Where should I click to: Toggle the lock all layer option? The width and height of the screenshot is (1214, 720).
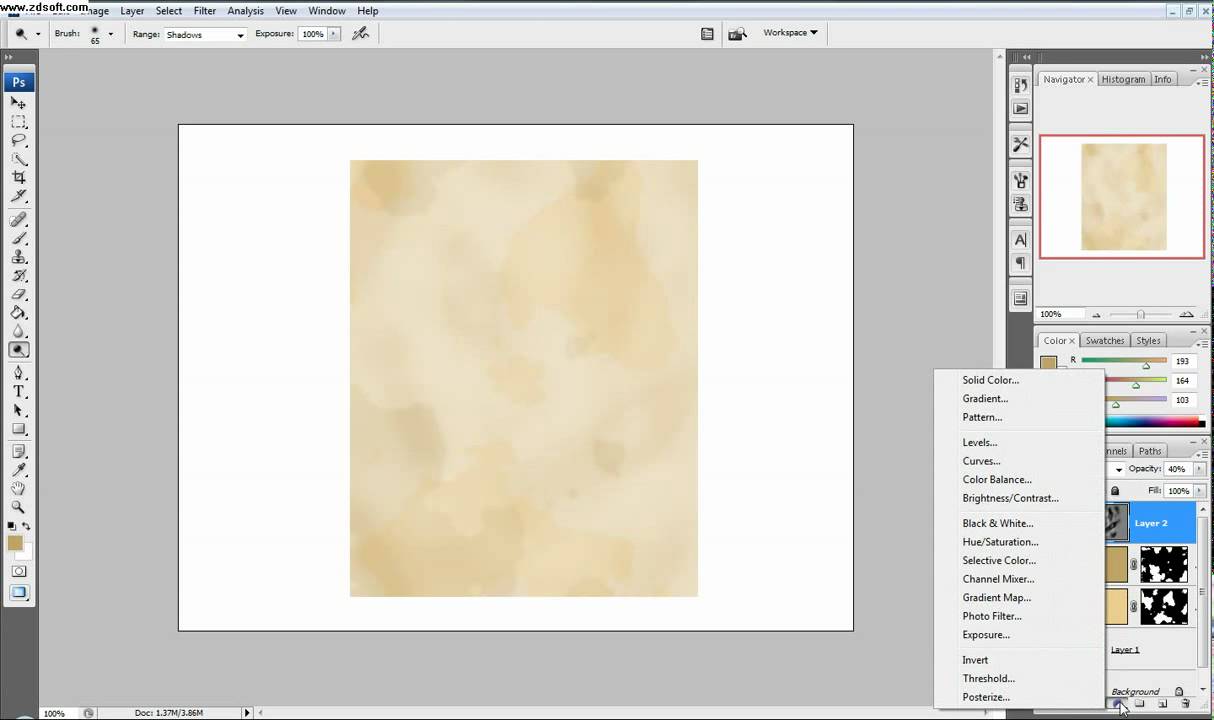click(x=1115, y=491)
